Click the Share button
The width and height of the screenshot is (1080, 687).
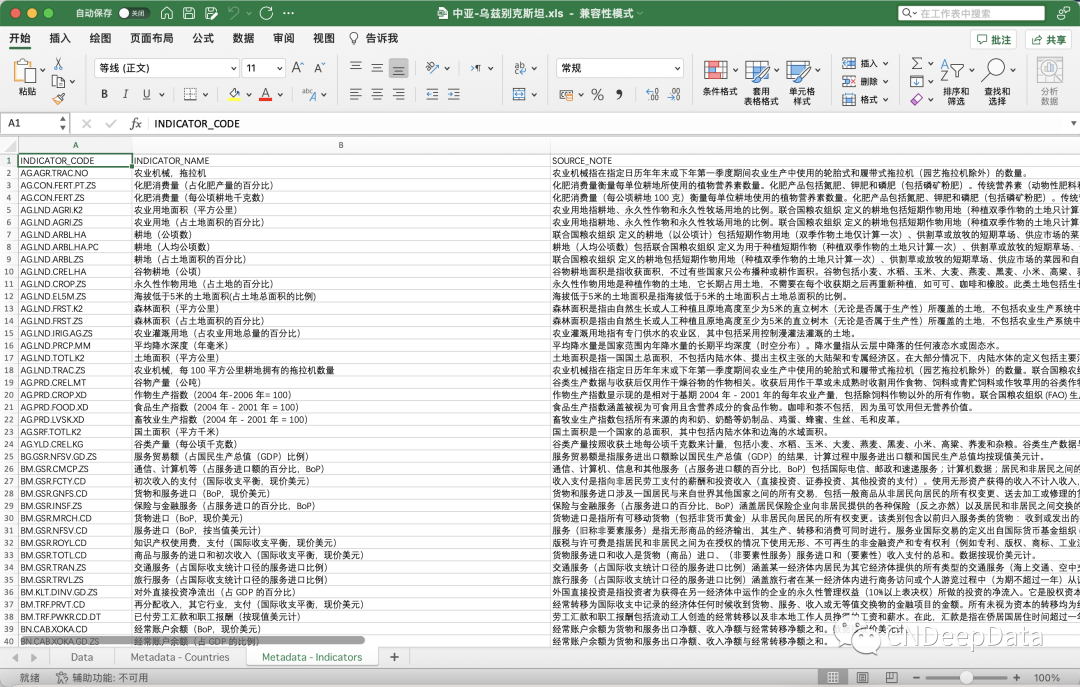[x=1048, y=39]
